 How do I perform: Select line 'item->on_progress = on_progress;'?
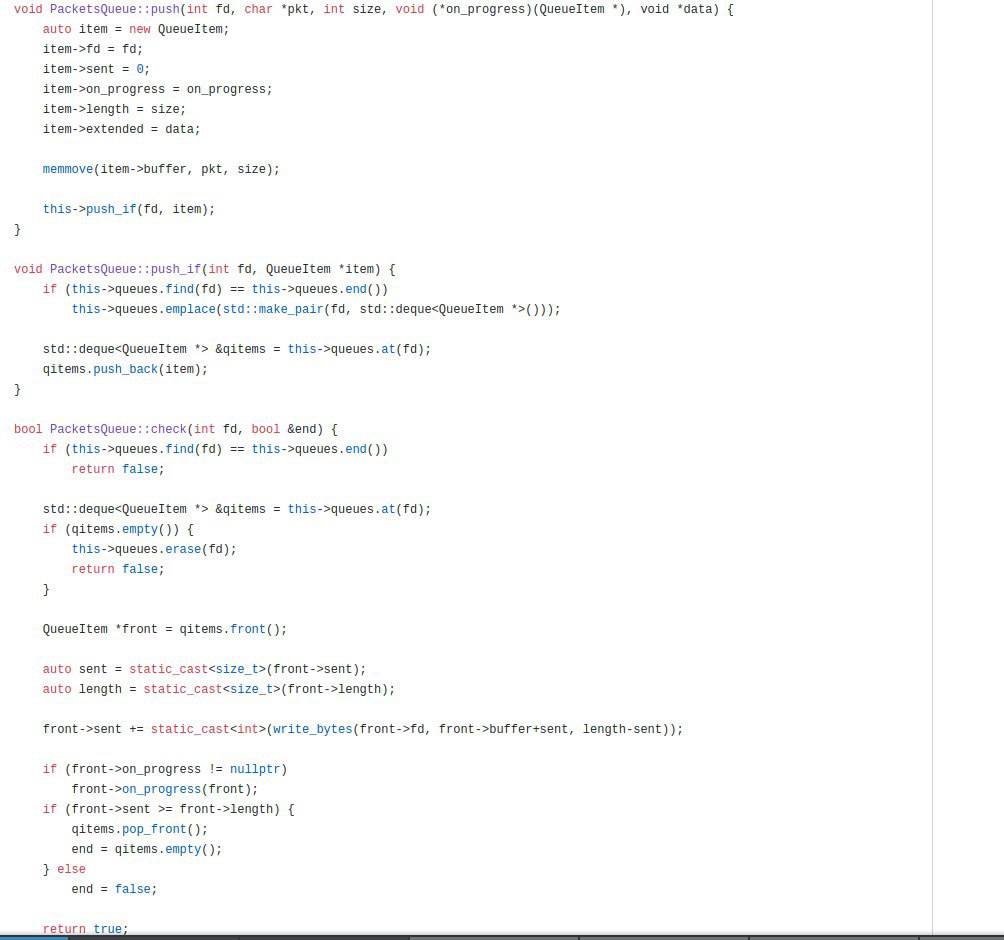coord(158,89)
